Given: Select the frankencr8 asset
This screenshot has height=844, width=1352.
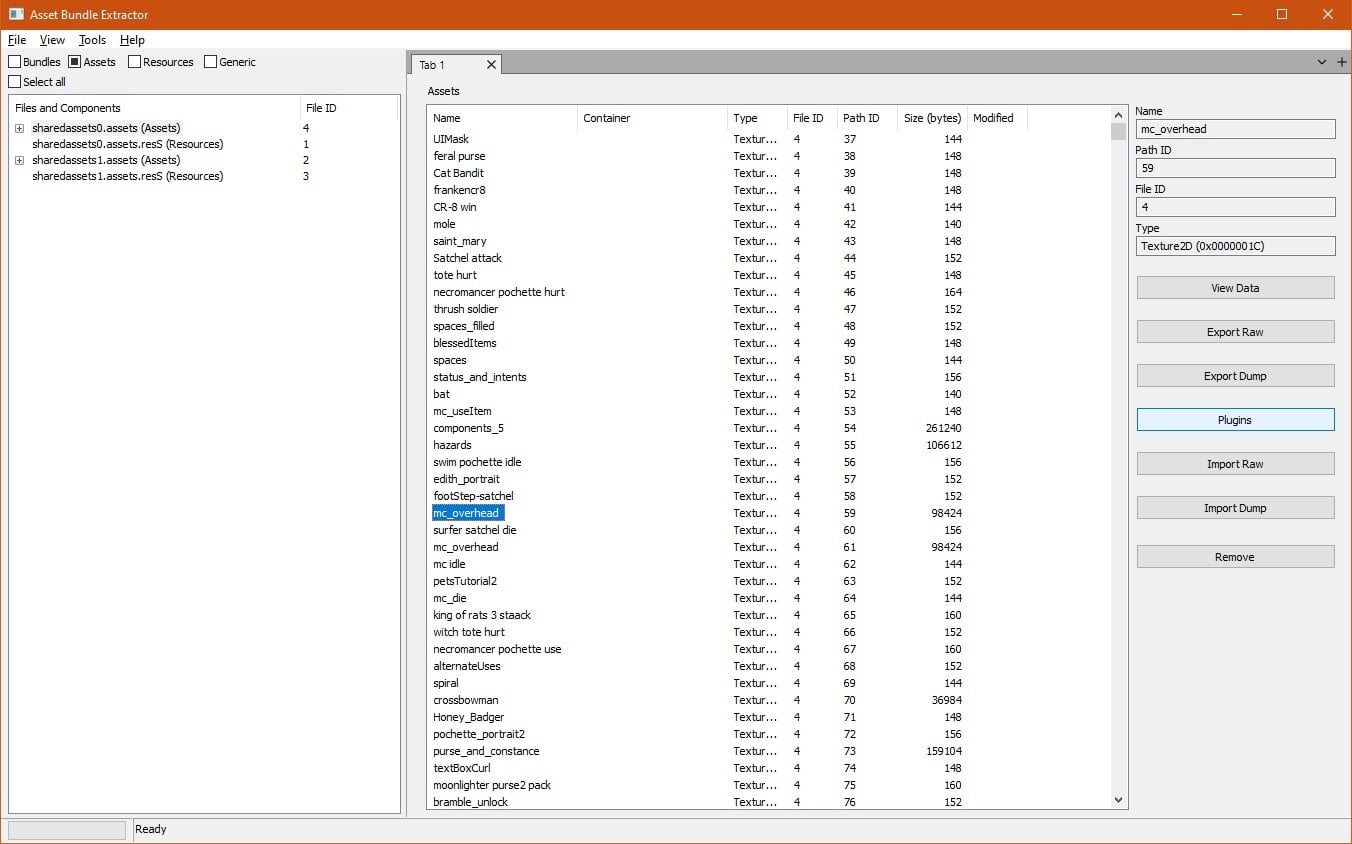Looking at the screenshot, I should point(459,190).
